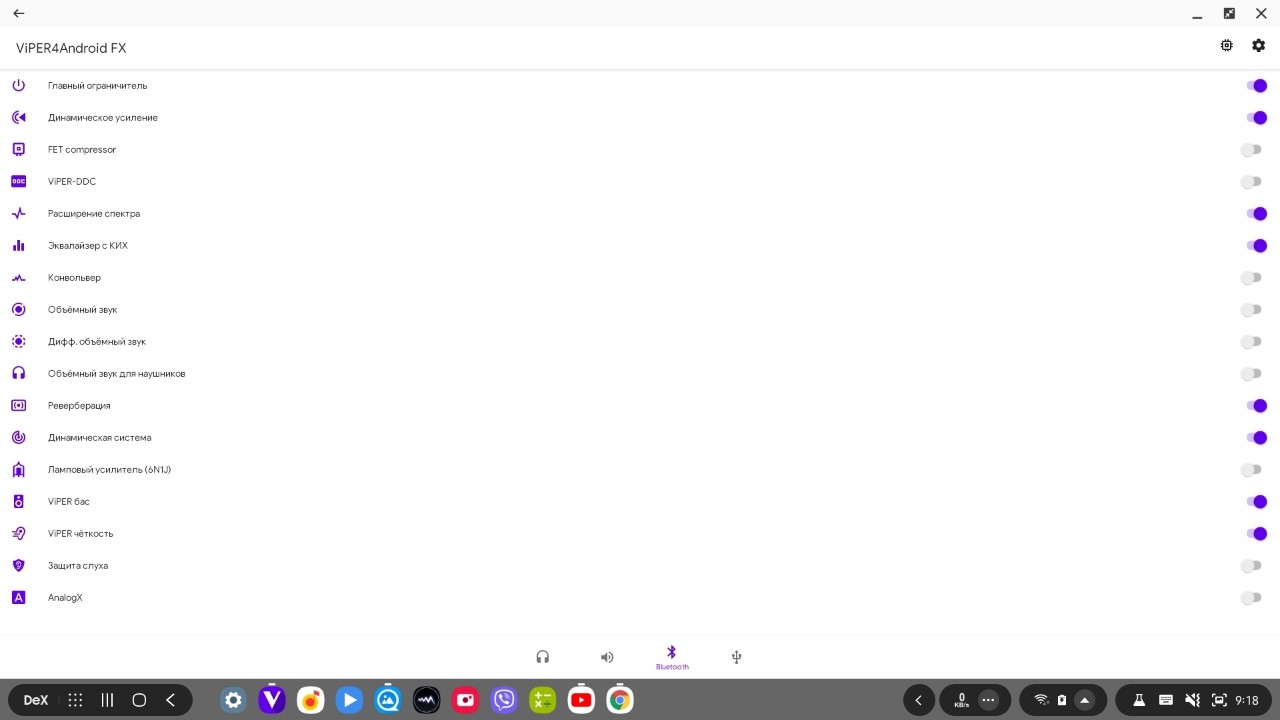Disable the ViPER бас switch

(x=1256, y=502)
